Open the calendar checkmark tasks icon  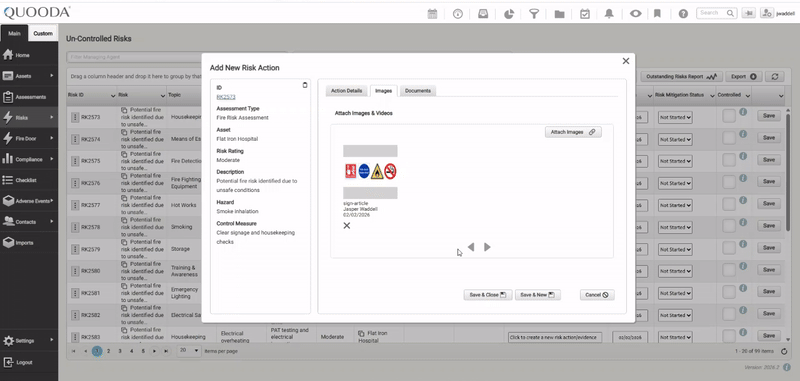pyautogui.click(x=585, y=14)
